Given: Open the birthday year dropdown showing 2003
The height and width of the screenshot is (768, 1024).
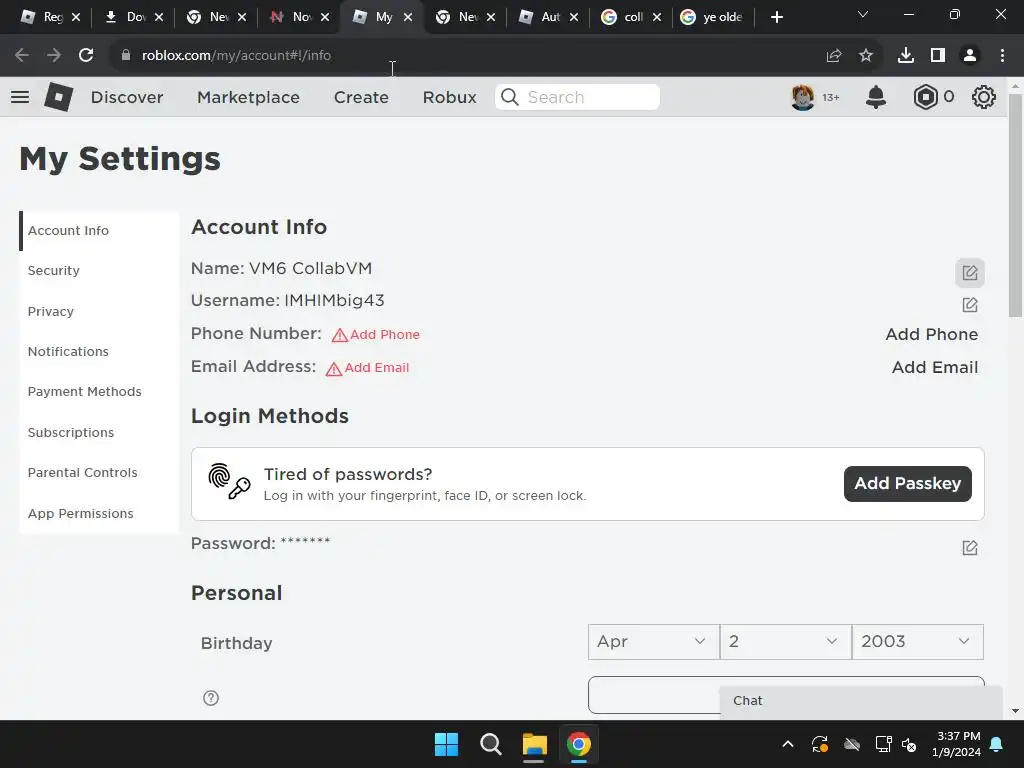Looking at the screenshot, I should coord(918,642).
